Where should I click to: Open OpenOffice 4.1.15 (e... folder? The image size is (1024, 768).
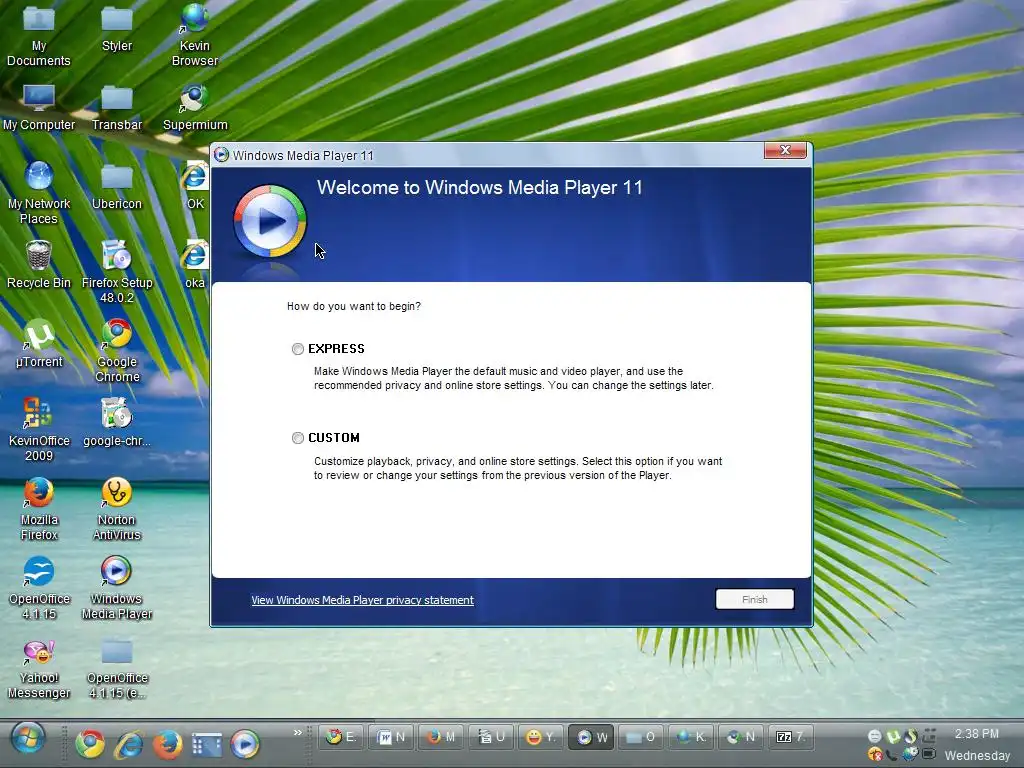click(117, 667)
